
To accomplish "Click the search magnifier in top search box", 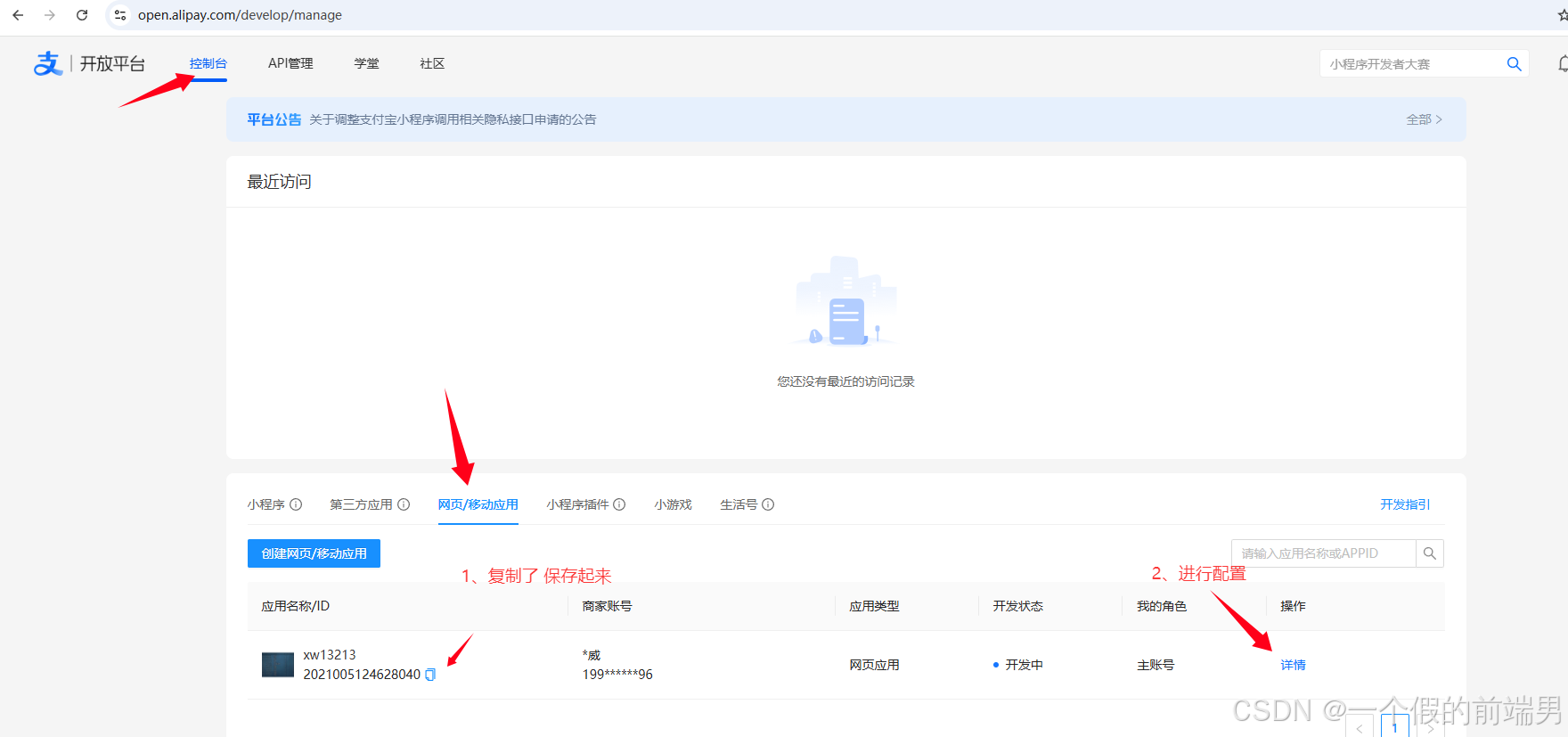I will pos(1514,64).
